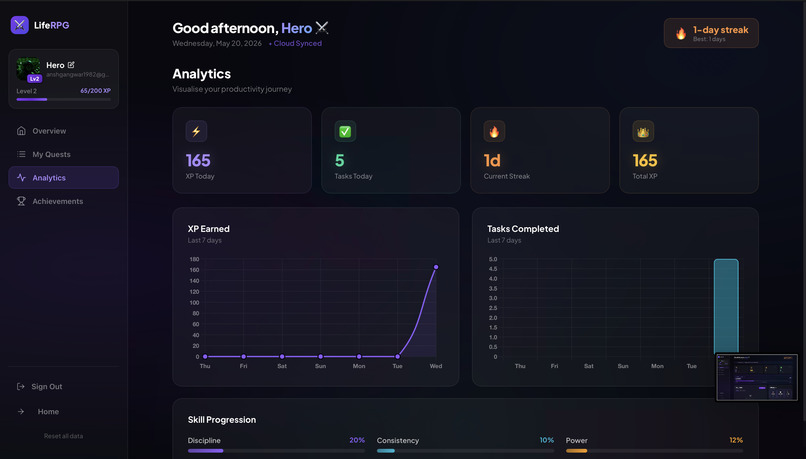
Task: Click the 10% Consistency percentage
Action: pyautogui.click(x=546, y=440)
